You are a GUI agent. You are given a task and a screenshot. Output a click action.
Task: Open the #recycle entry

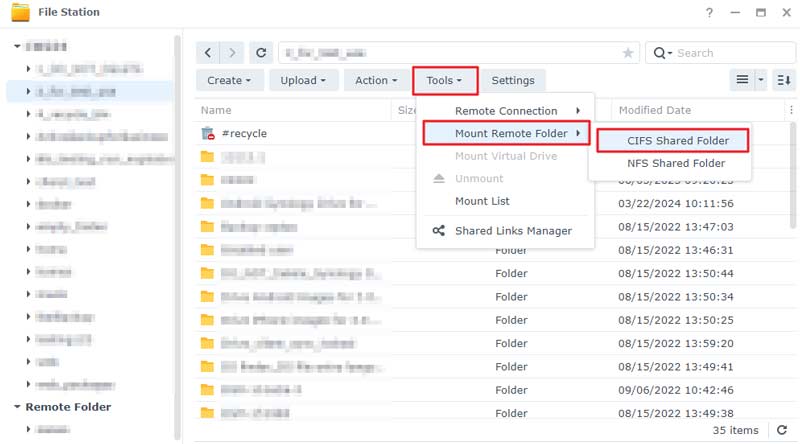(x=244, y=133)
